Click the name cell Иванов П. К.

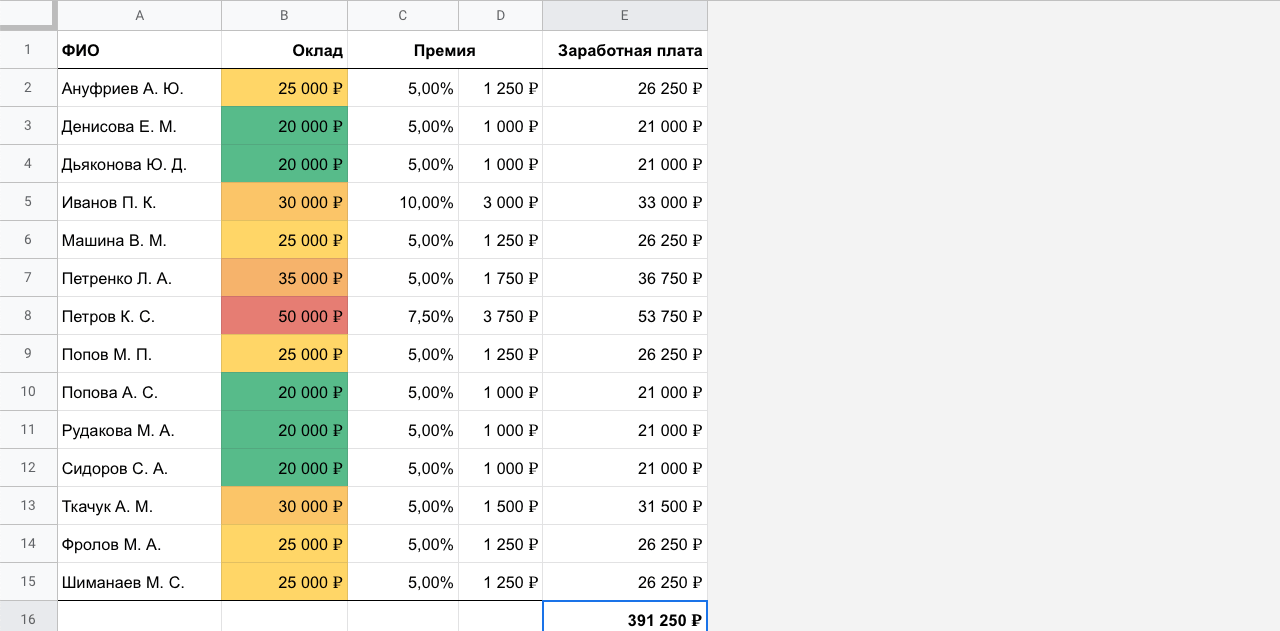[139, 202]
